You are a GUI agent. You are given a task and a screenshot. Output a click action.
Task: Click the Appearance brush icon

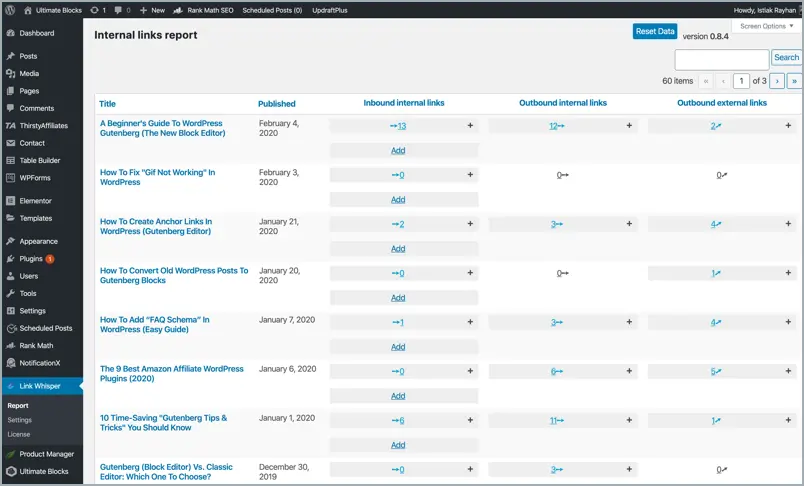10,241
